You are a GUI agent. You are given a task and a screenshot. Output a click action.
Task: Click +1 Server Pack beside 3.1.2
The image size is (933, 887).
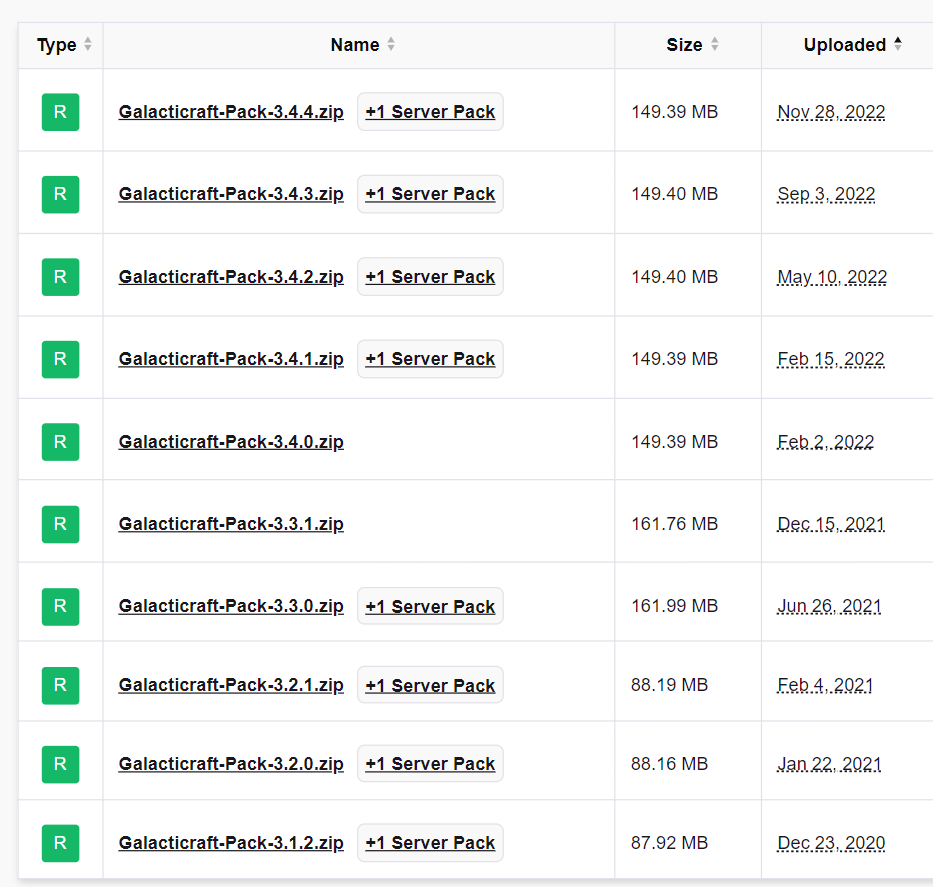coord(430,843)
